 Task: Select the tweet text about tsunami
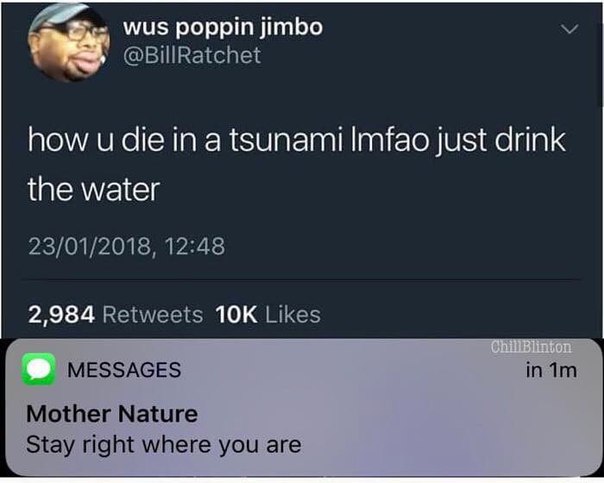(297, 164)
